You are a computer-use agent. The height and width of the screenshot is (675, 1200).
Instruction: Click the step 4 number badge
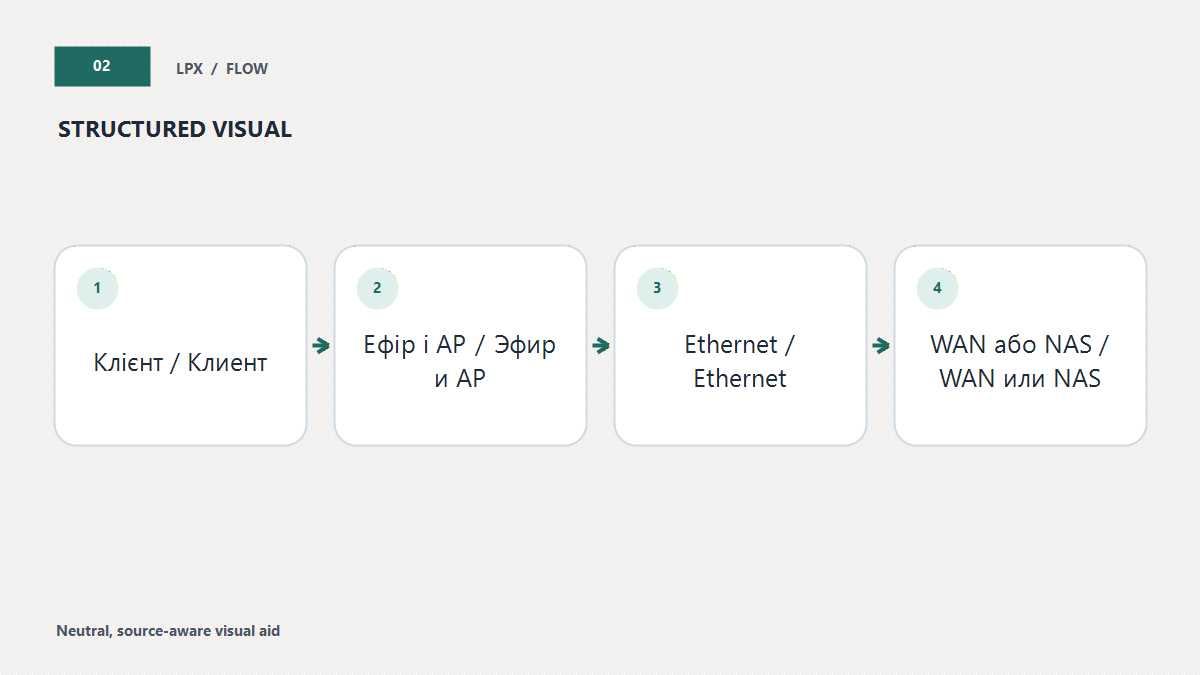pyautogui.click(x=937, y=288)
